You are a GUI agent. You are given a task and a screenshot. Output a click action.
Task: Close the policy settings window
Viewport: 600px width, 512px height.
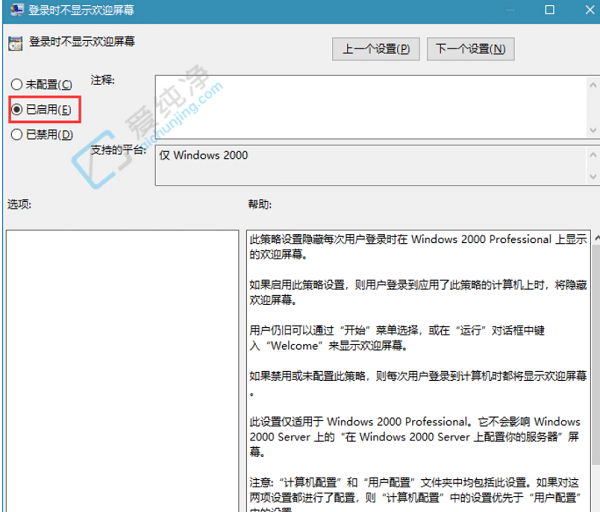click(590, 10)
